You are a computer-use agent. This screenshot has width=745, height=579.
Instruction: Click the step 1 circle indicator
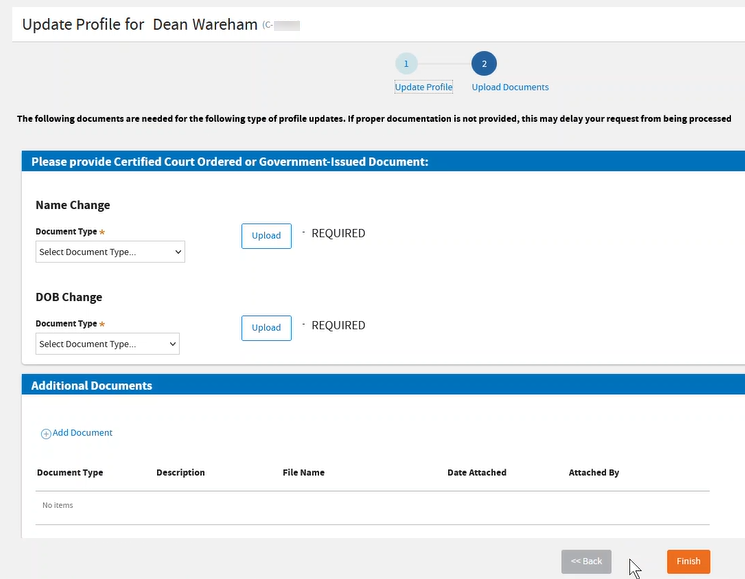pos(406,64)
